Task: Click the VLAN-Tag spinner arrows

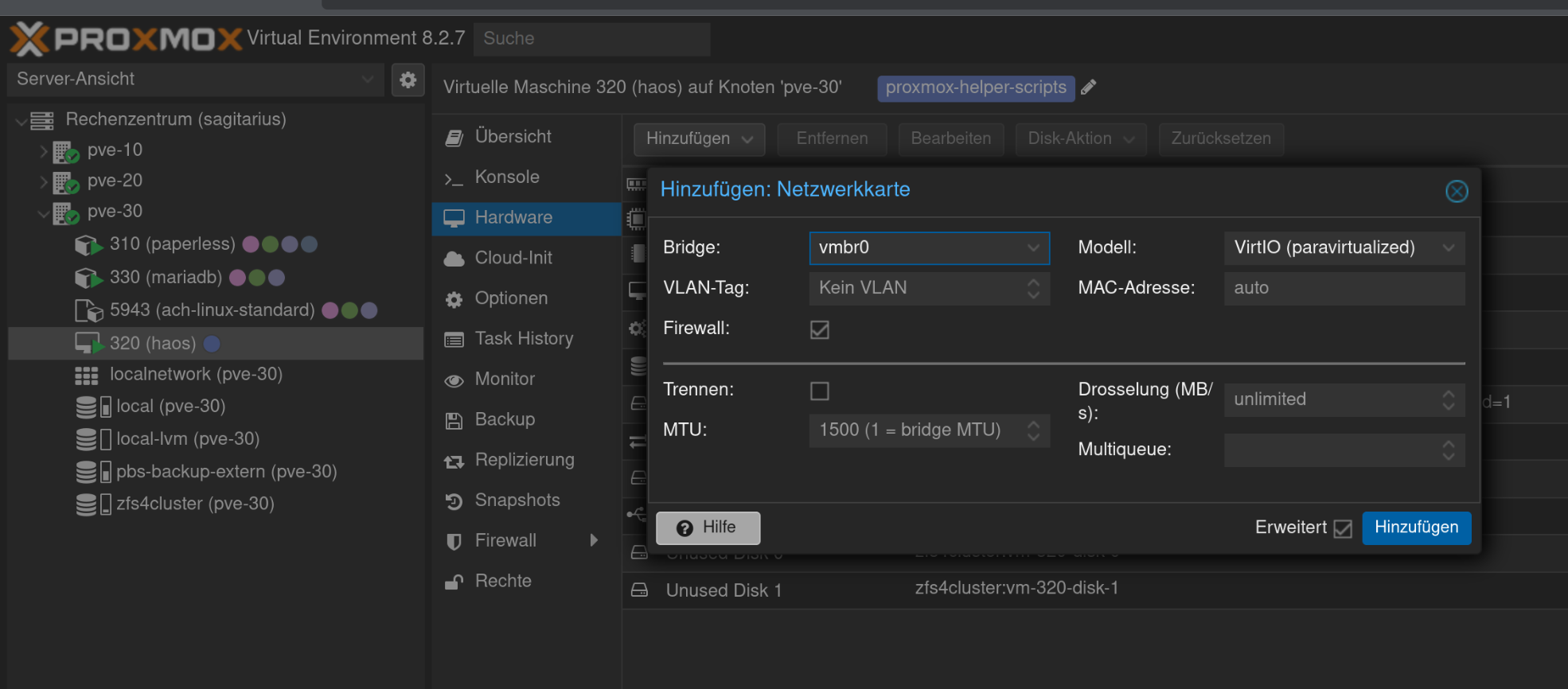Action: [1033, 288]
